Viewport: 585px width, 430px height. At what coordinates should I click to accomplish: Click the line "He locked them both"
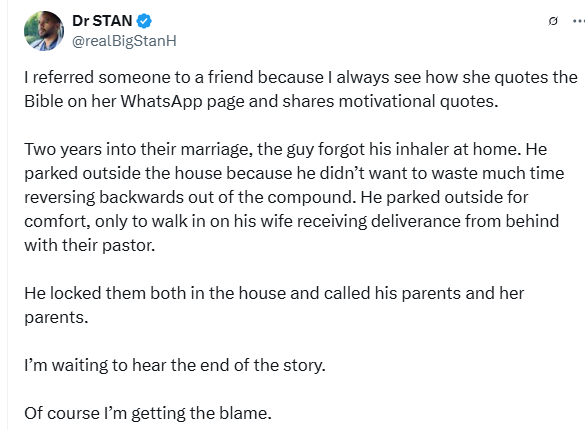click(x=274, y=305)
